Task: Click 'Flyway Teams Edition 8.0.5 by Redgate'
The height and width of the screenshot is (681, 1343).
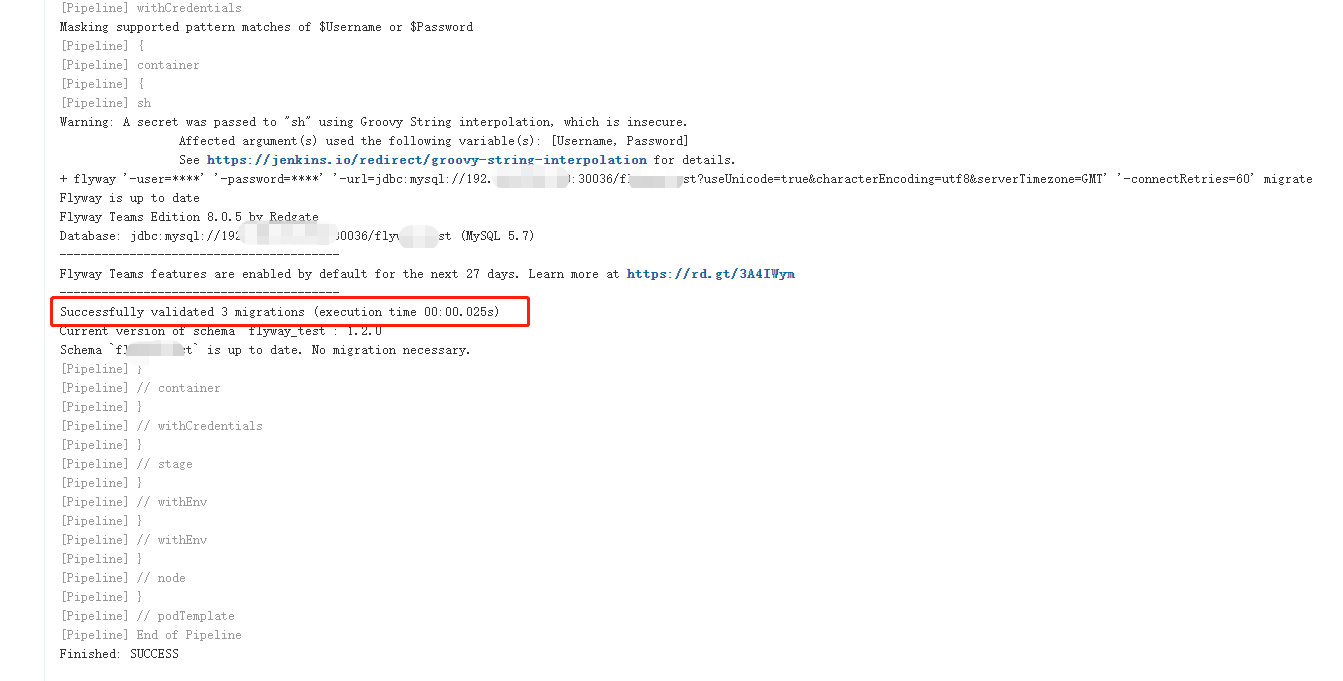Action: (189, 217)
